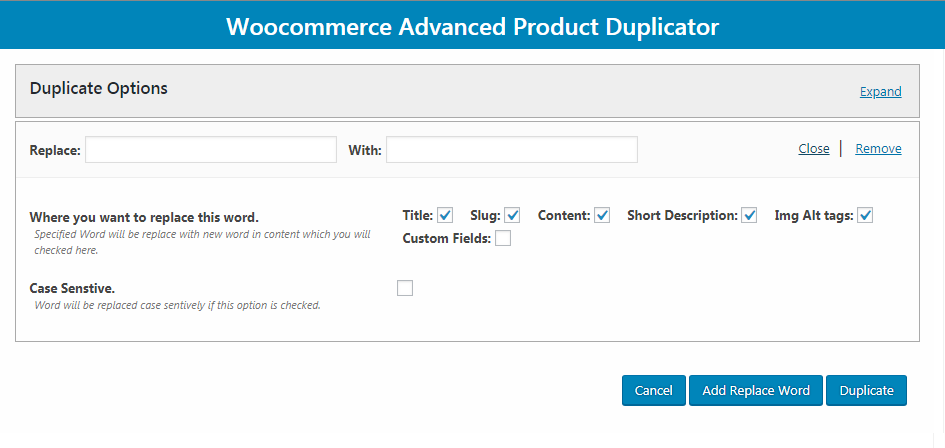Uncheck the Content checkbox
This screenshot has height=448, width=945.
602,215
